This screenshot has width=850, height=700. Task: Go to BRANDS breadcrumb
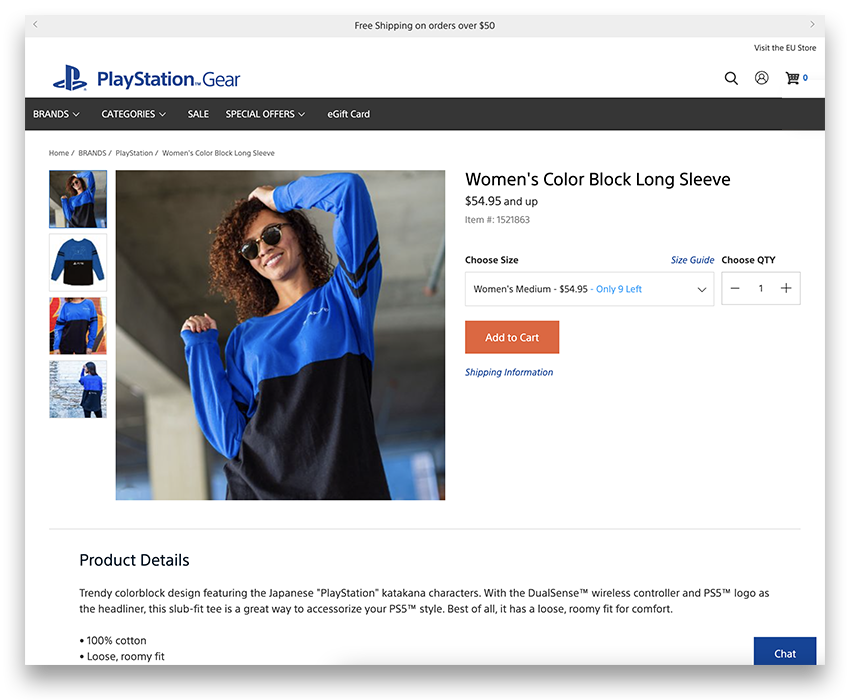(92, 153)
